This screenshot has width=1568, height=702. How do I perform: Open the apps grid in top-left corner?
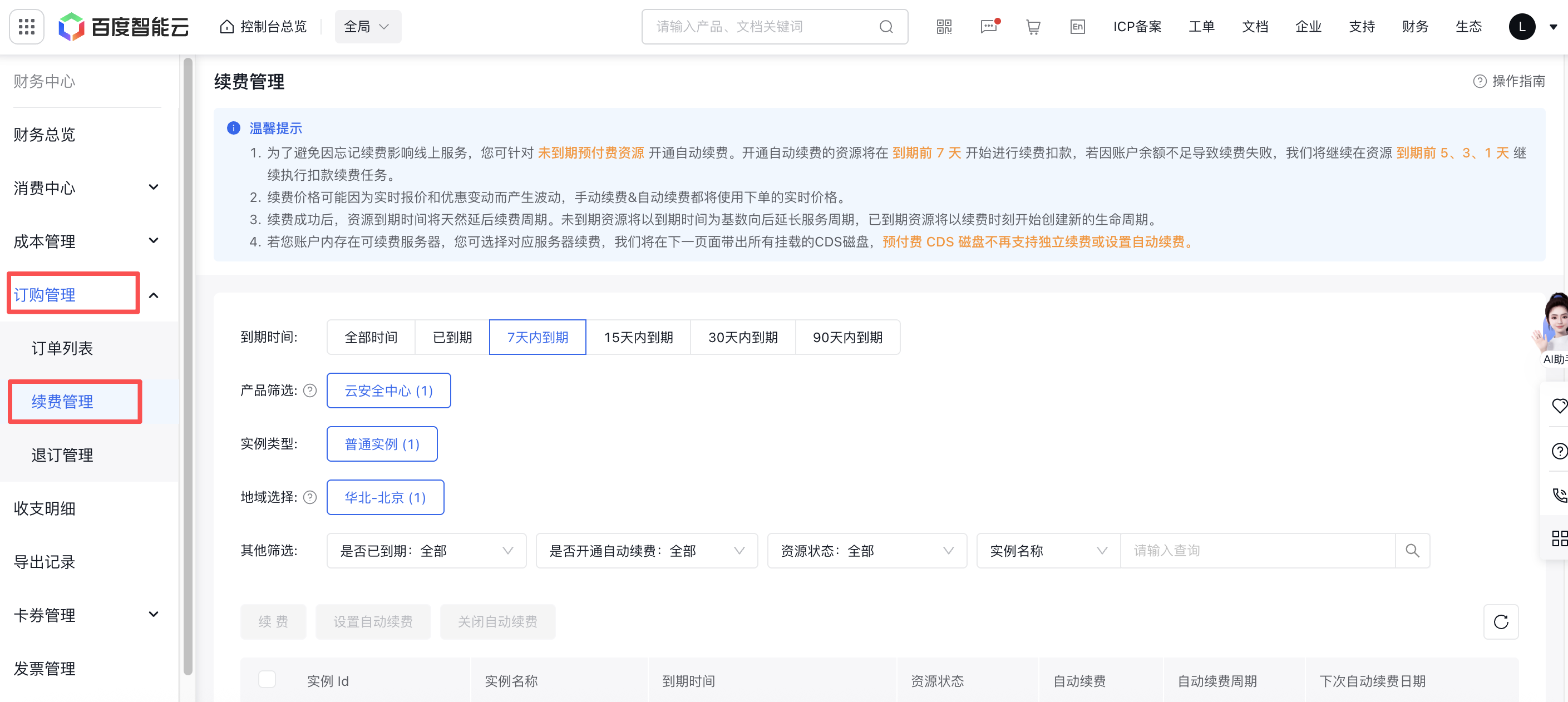[26, 26]
